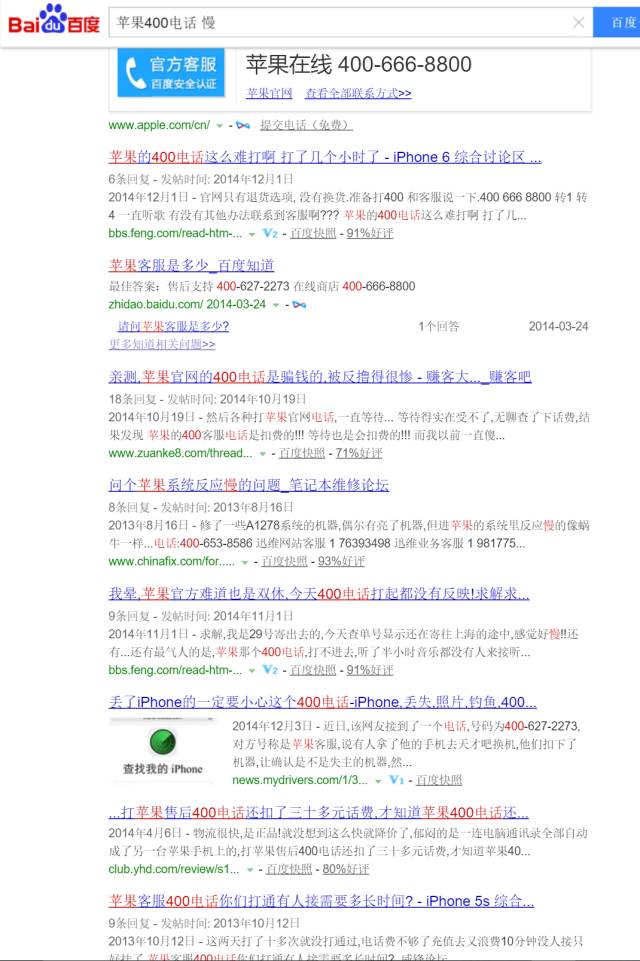The height and width of the screenshot is (961, 640).
Task: Open result 打苹果售后400电话还扣了三十多元话费
Action: point(319,812)
